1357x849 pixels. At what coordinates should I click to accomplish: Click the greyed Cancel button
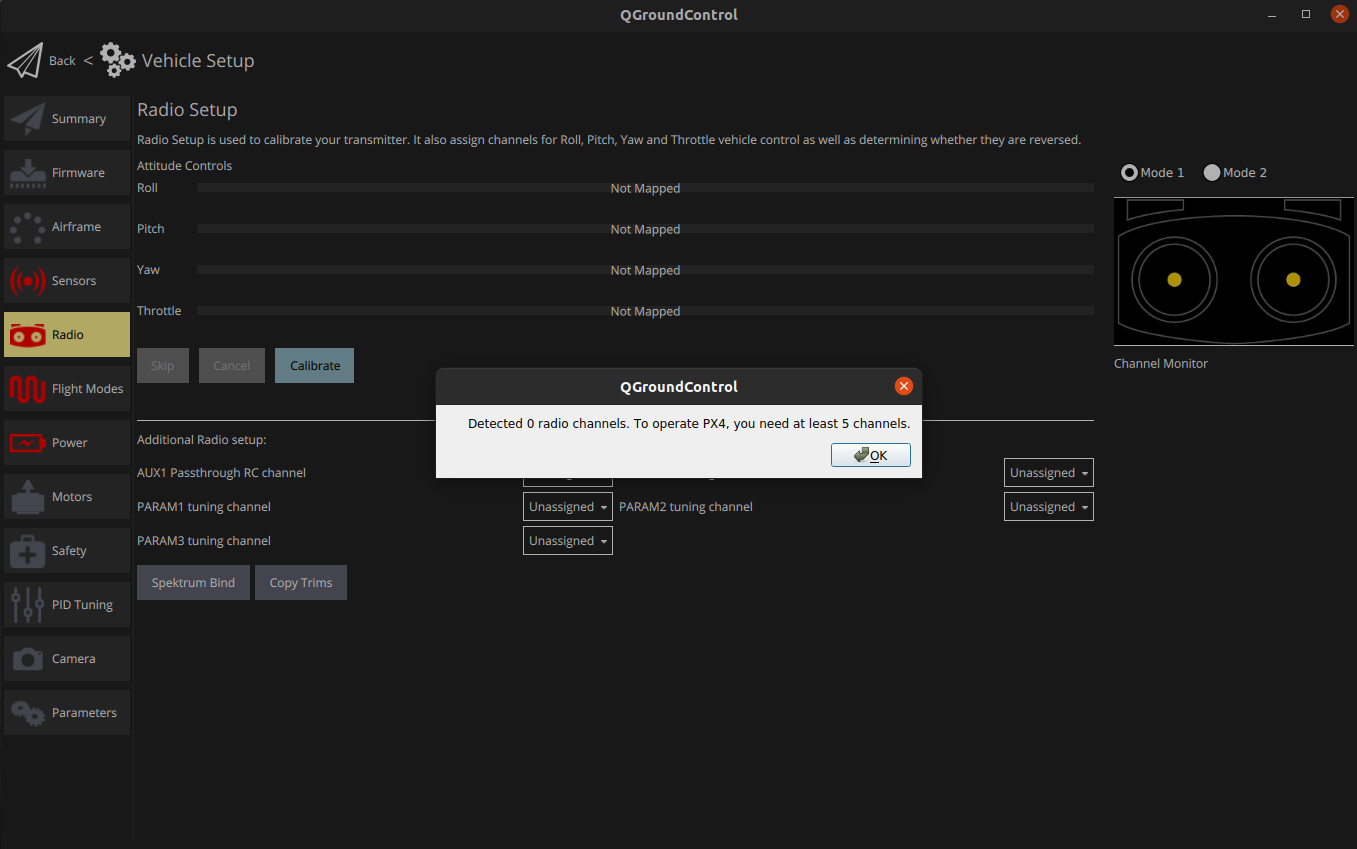point(232,366)
